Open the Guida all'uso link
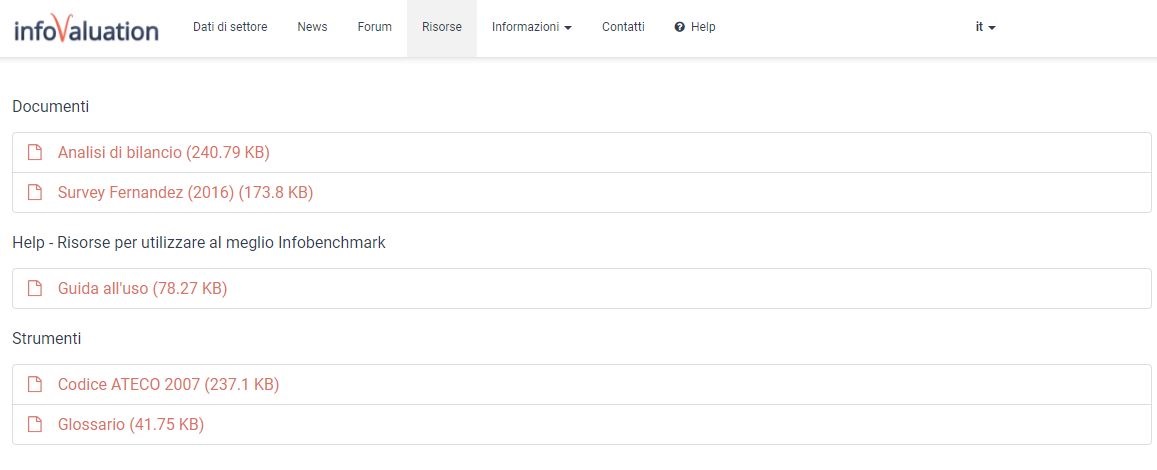1157x470 pixels. (x=142, y=288)
